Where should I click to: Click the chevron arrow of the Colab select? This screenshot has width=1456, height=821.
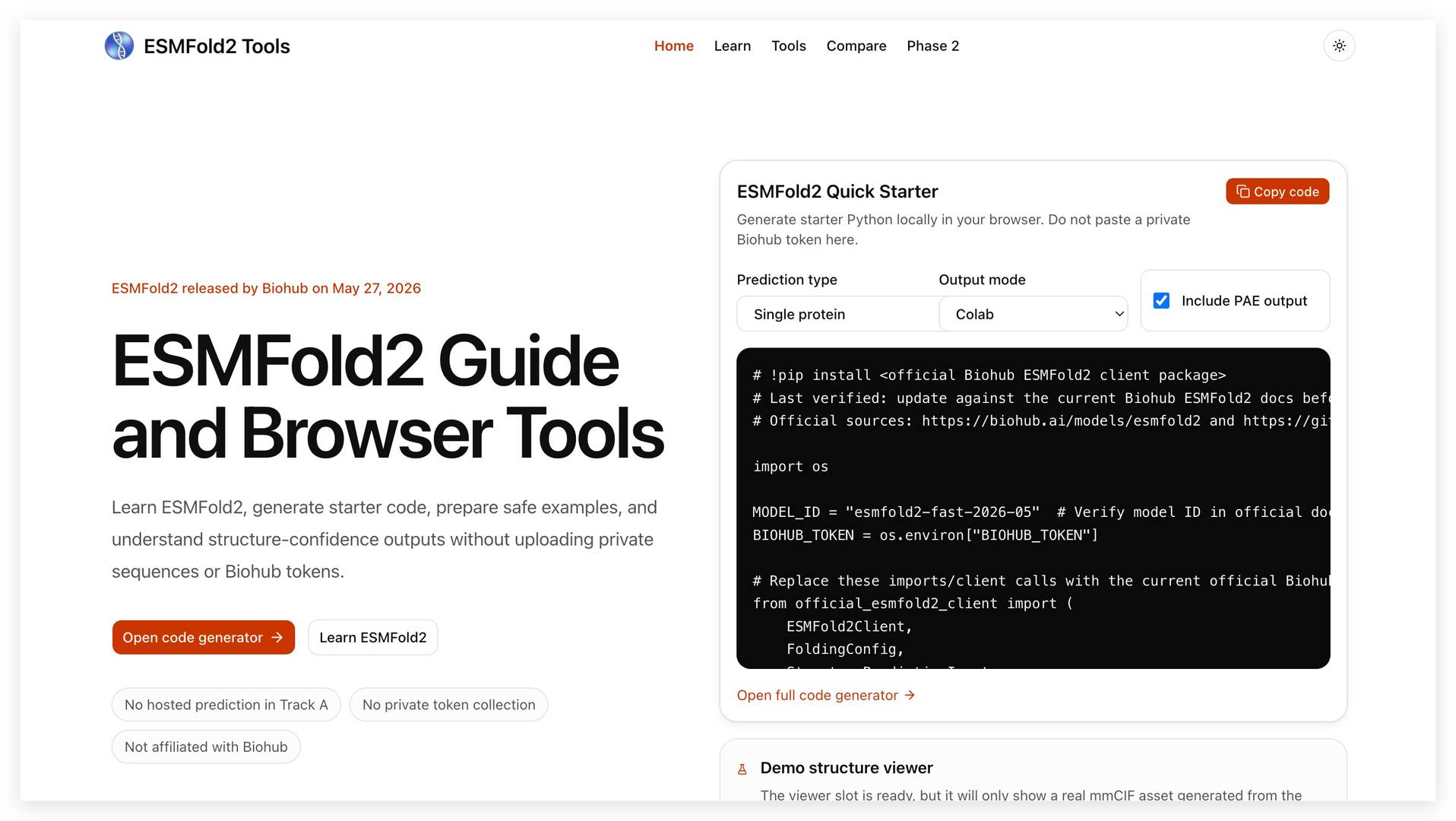[x=1119, y=314]
